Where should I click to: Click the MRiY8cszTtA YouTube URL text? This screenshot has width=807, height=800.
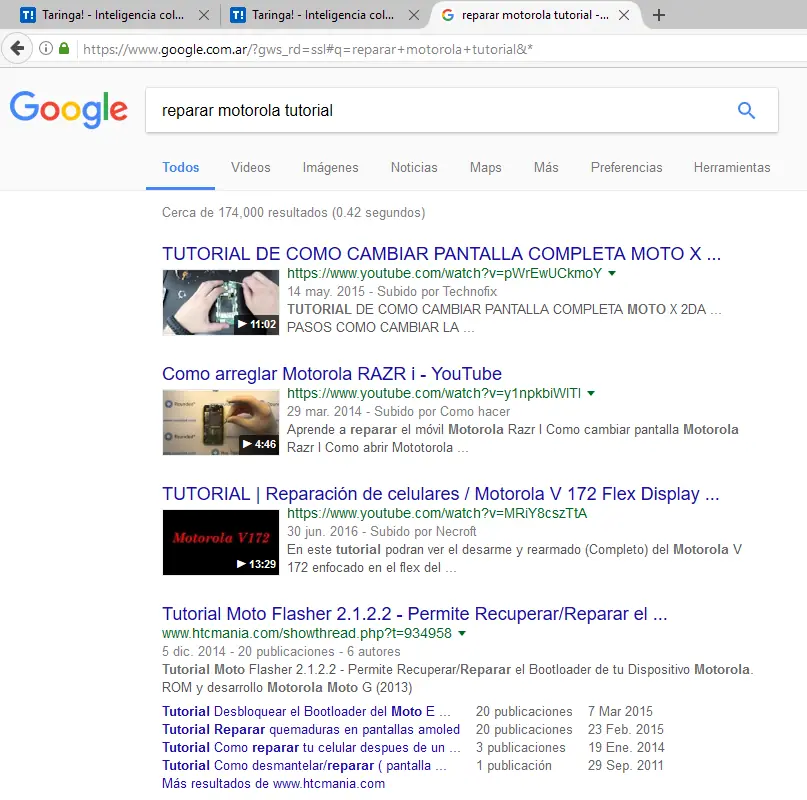(437, 513)
